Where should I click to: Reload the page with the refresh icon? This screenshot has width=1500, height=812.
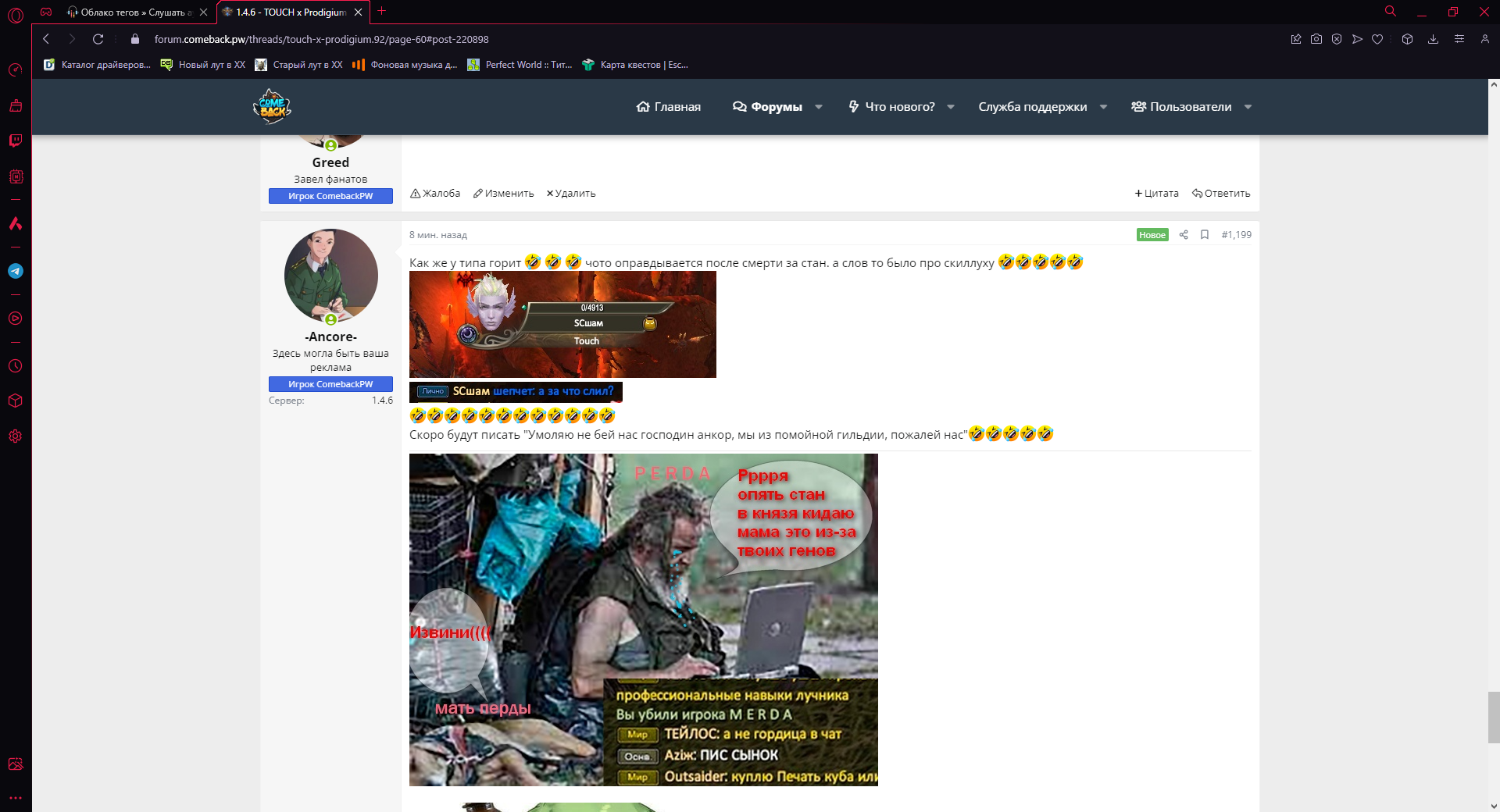[x=98, y=39]
